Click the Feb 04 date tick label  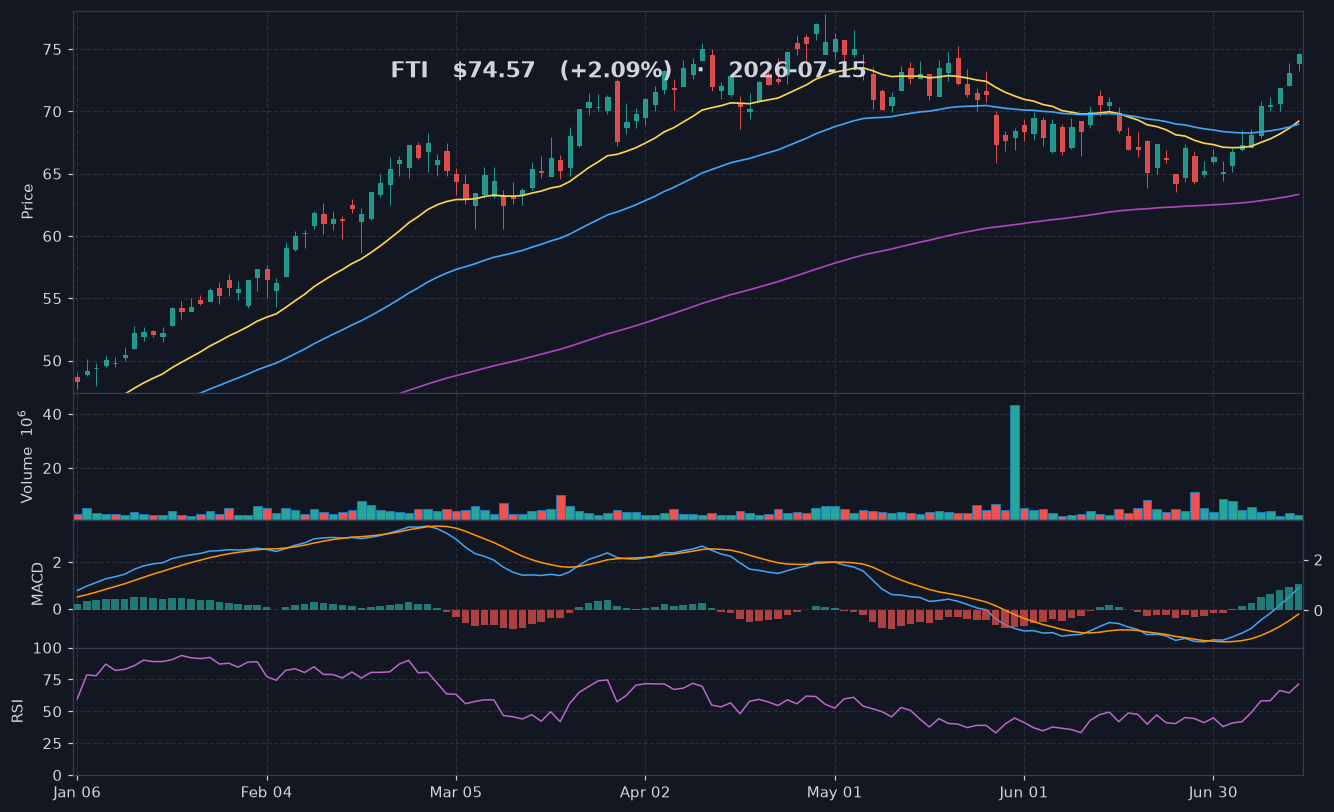pyautogui.click(x=267, y=792)
